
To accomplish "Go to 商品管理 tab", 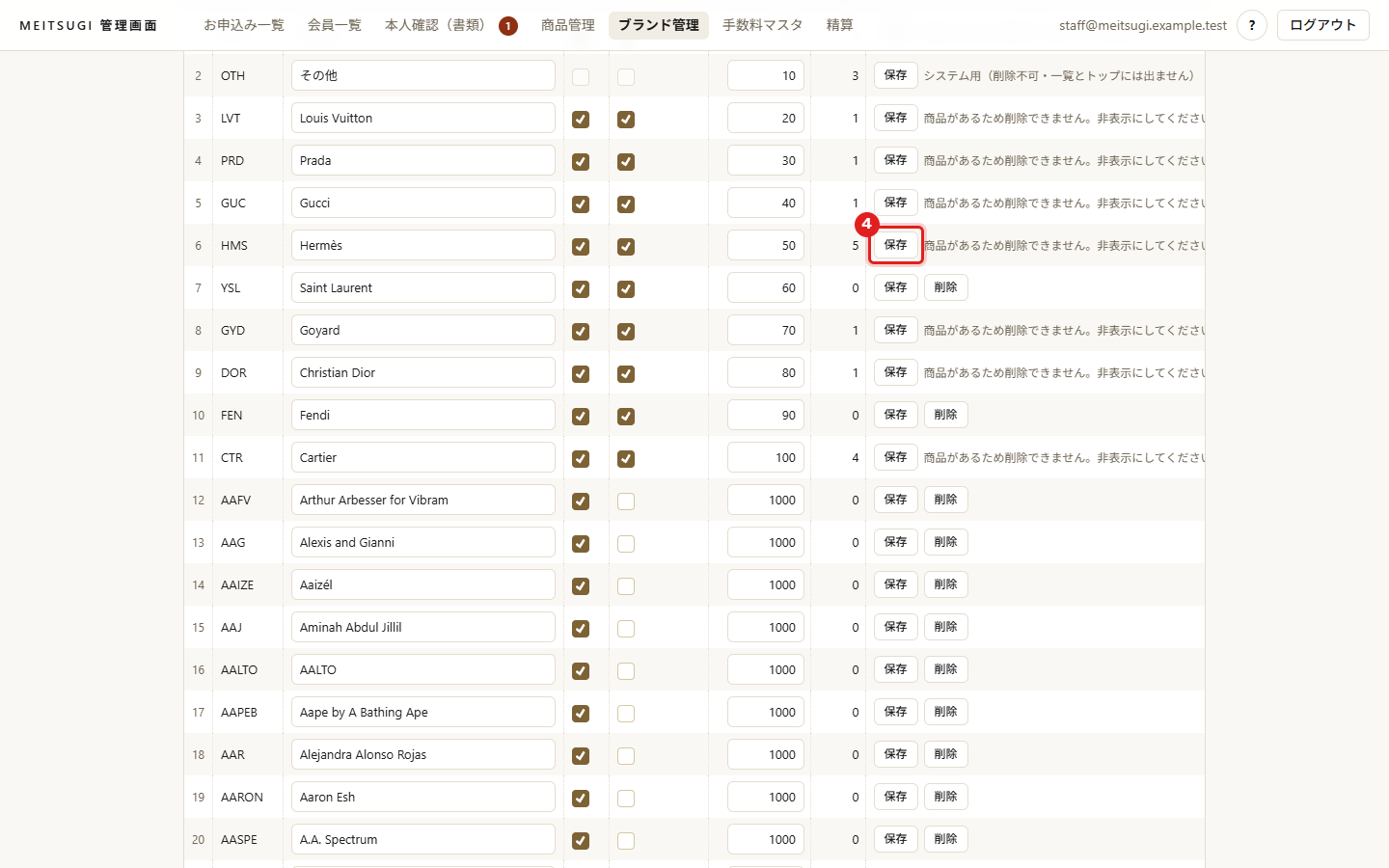I will (x=568, y=25).
